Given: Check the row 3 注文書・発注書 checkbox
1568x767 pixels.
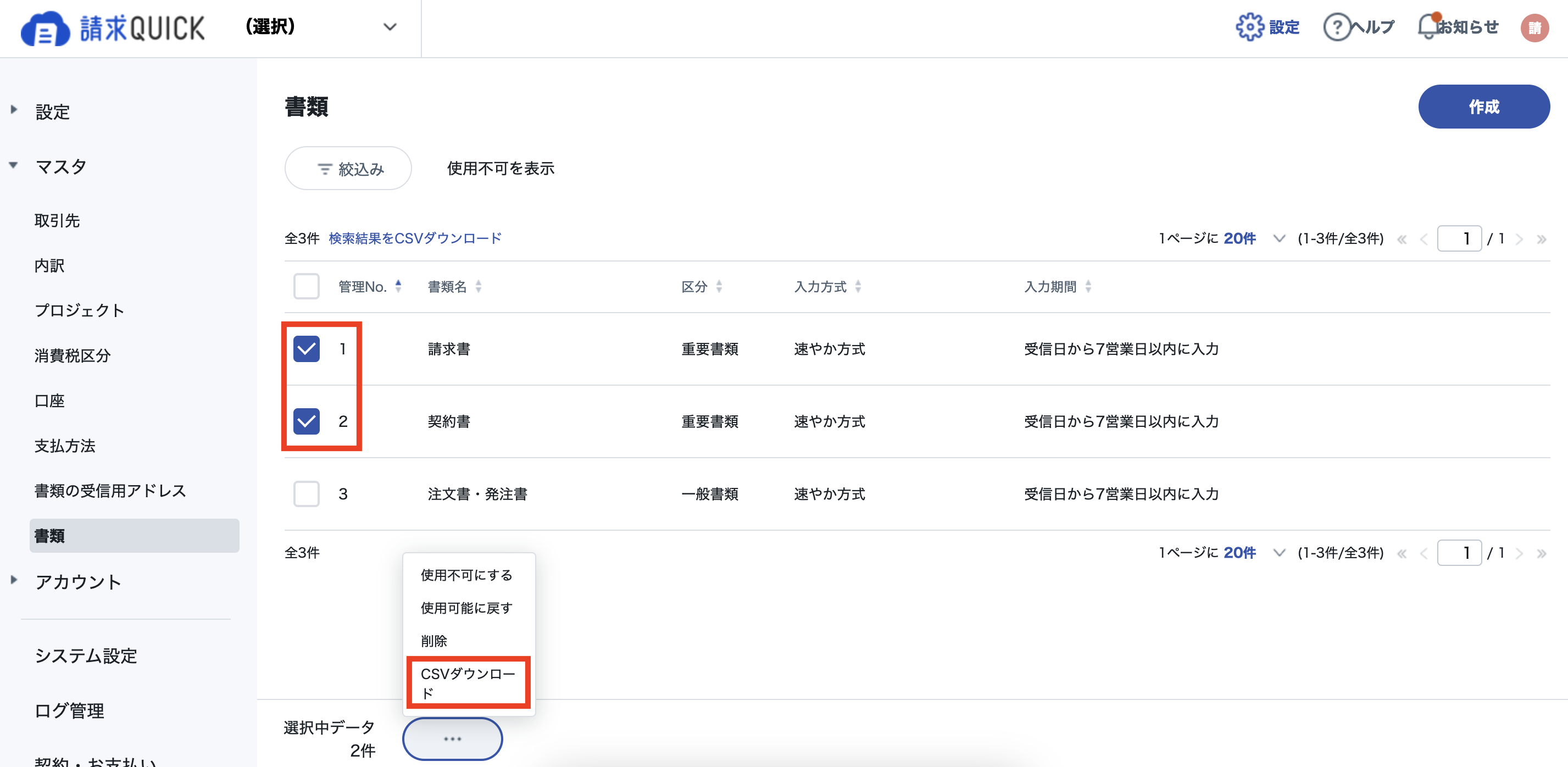Looking at the screenshot, I should pos(306,494).
